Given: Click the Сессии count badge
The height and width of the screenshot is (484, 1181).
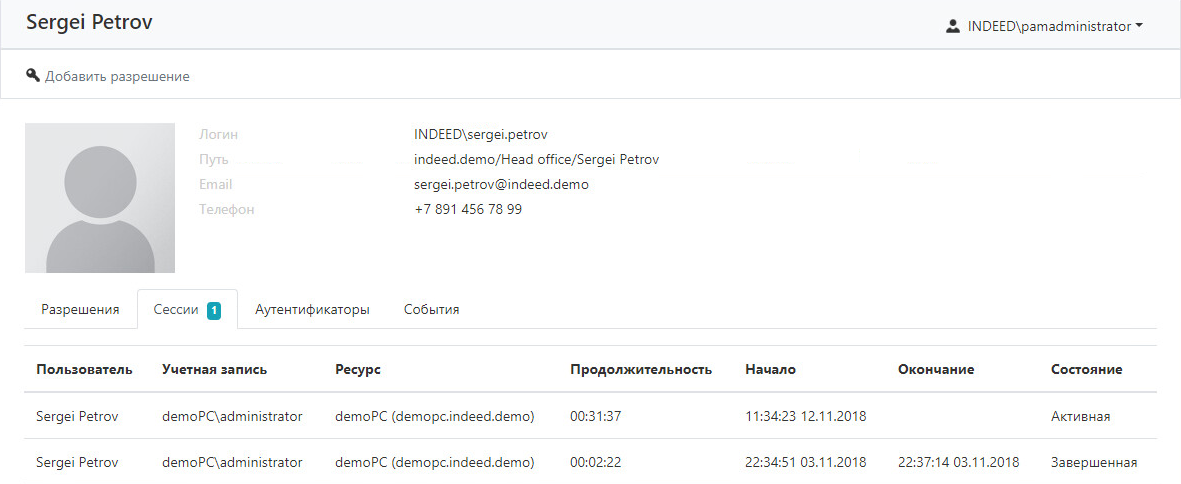Looking at the screenshot, I should [214, 310].
